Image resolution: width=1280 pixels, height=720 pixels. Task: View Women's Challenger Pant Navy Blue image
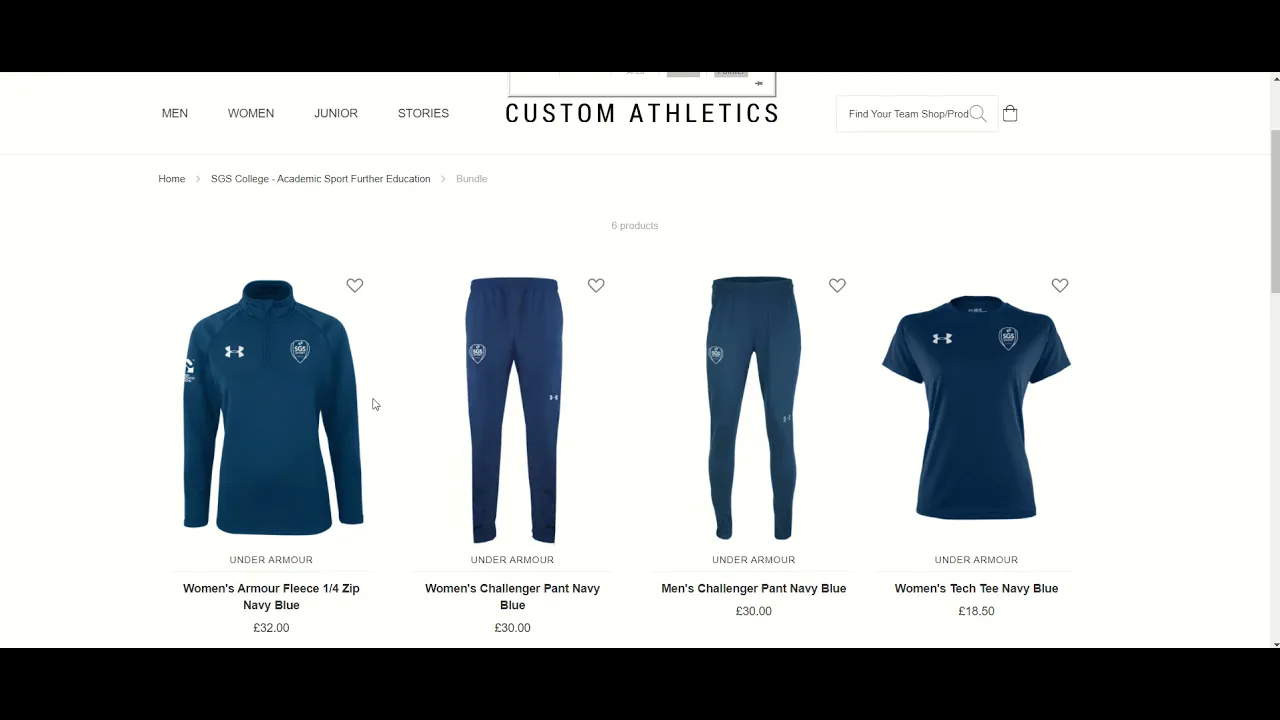click(x=513, y=410)
